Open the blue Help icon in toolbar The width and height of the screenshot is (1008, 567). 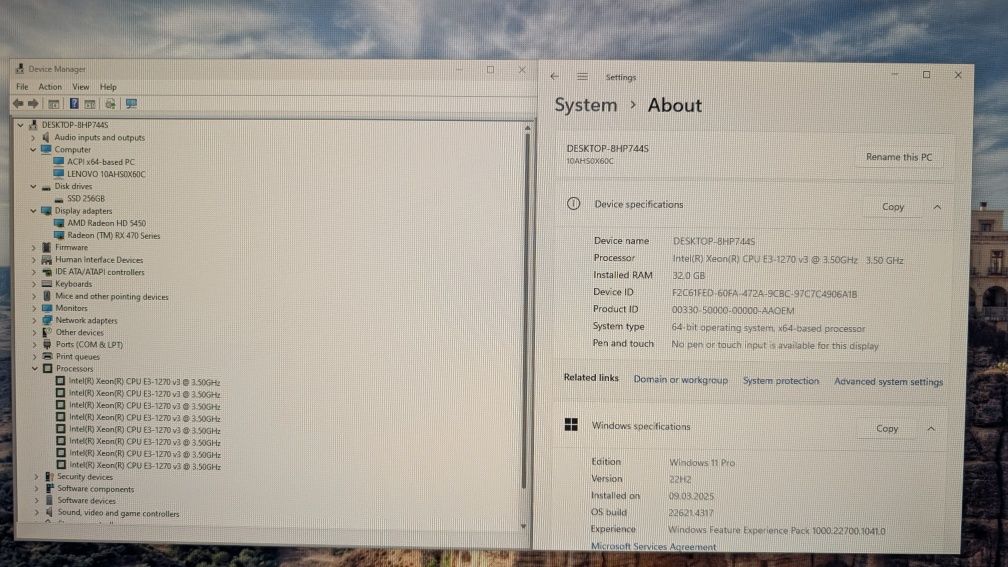74,104
